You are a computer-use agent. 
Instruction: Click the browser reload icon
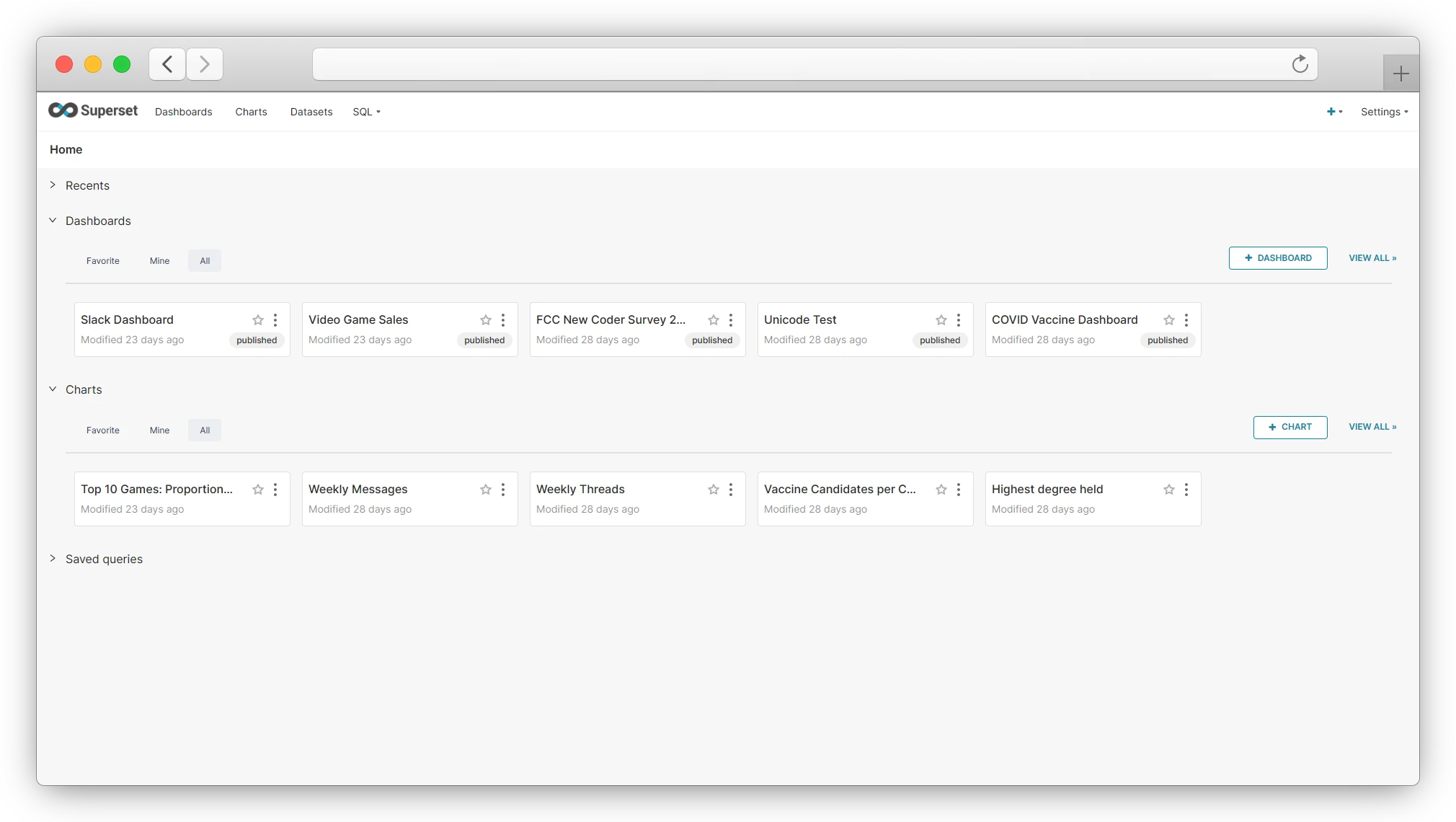pyautogui.click(x=1300, y=64)
